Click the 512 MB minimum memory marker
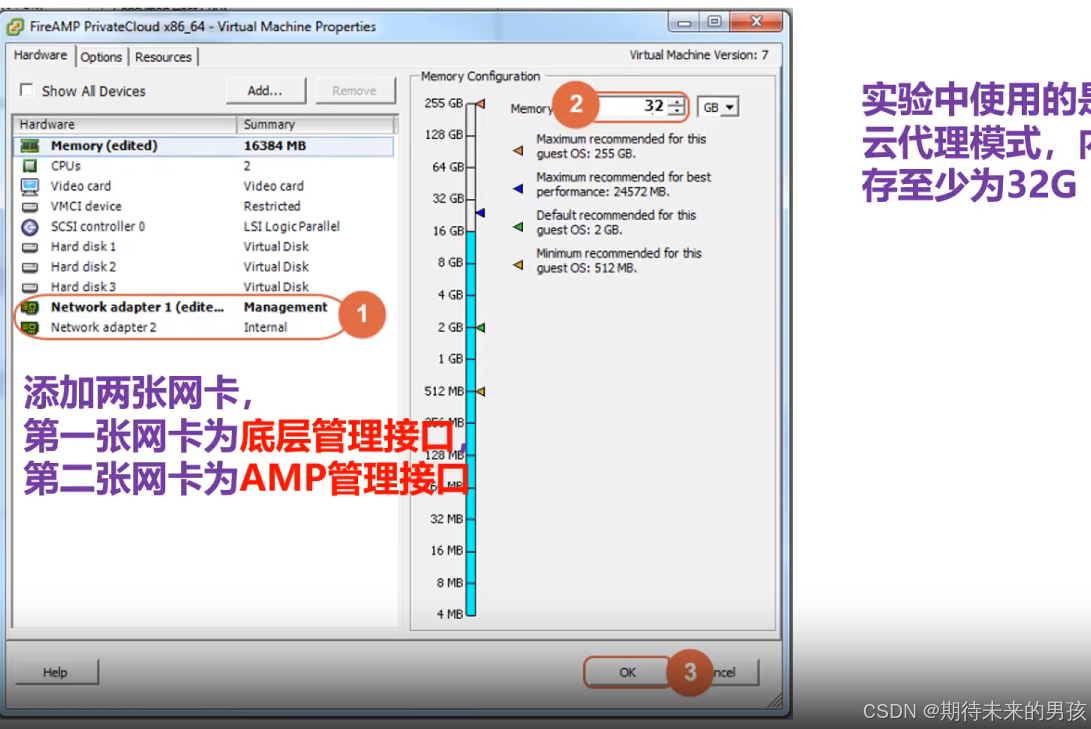This screenshot has width=1091, height=729. click(x=480, y=392)
